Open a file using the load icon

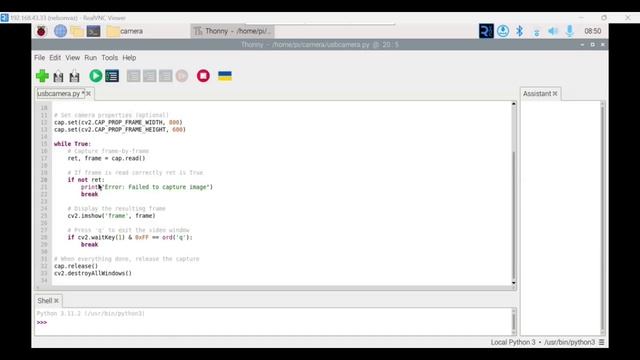(58, 76)
